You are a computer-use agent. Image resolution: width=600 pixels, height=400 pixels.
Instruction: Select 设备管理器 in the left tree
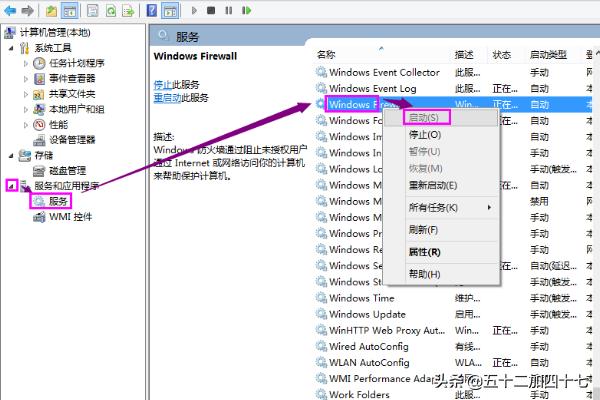point(72,139)
